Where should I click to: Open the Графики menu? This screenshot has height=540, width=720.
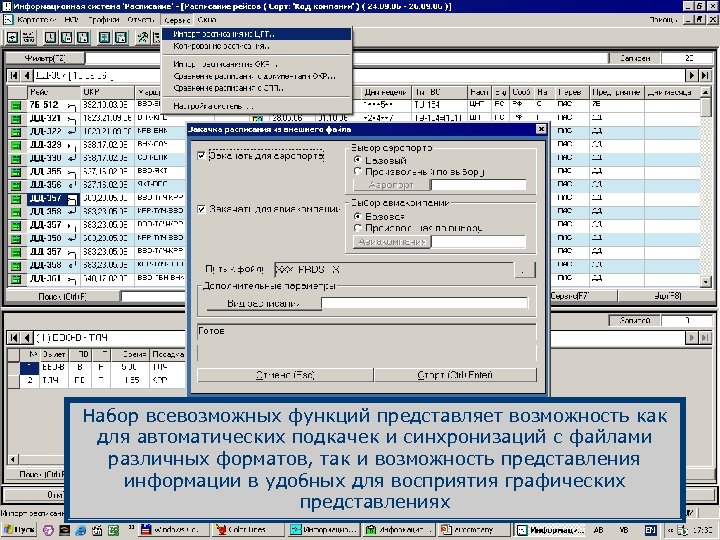(104, 20)
